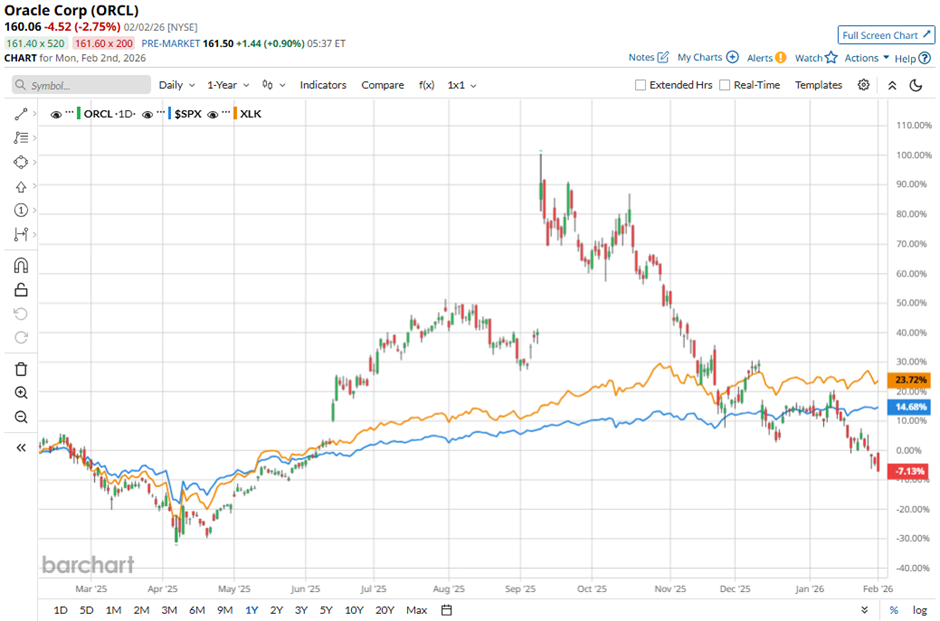
Task: Expand the bottom toolbar double chevron
Action: pos(864,610)
